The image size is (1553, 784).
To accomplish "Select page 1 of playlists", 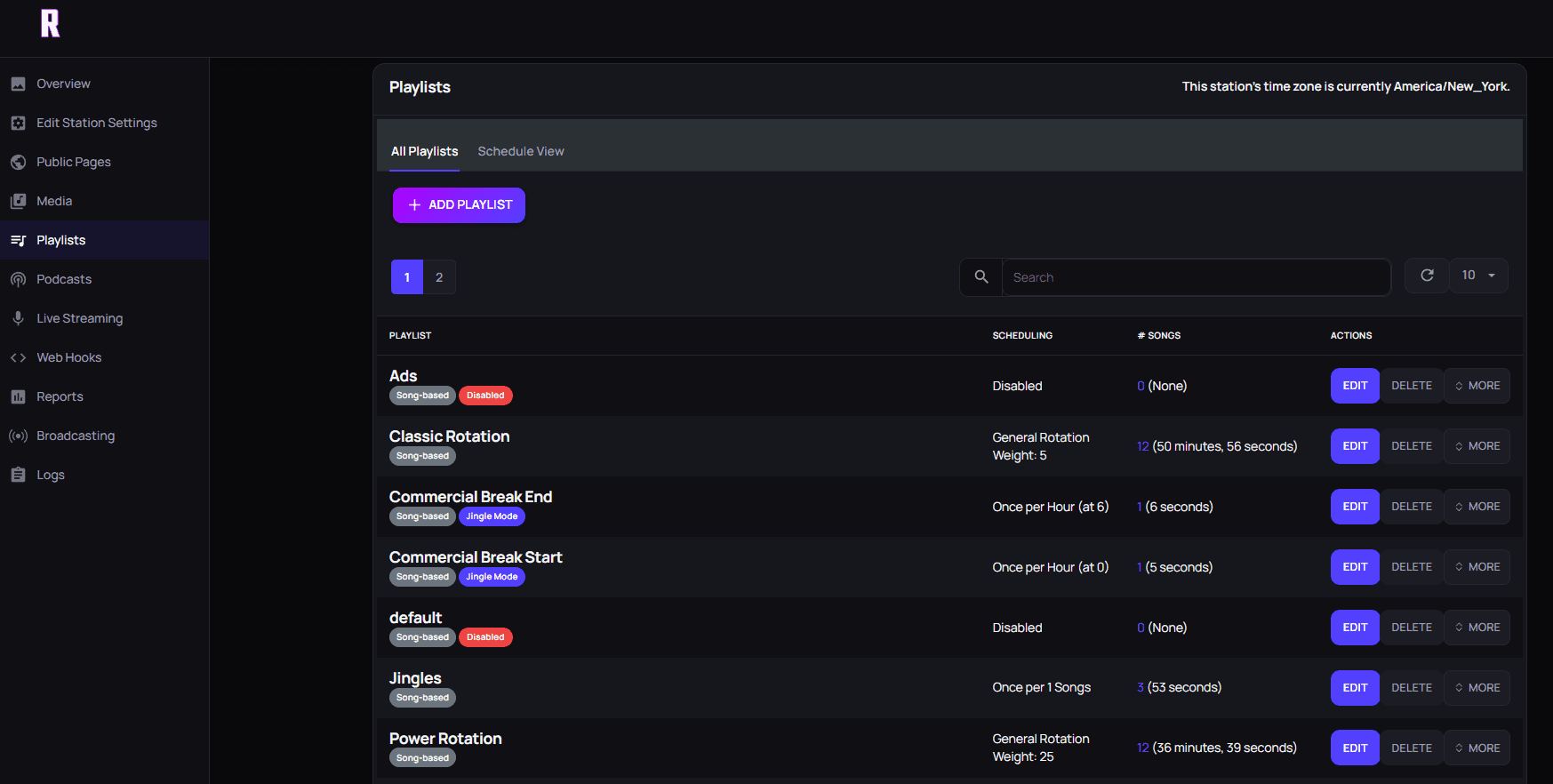I will click(407, 277).
